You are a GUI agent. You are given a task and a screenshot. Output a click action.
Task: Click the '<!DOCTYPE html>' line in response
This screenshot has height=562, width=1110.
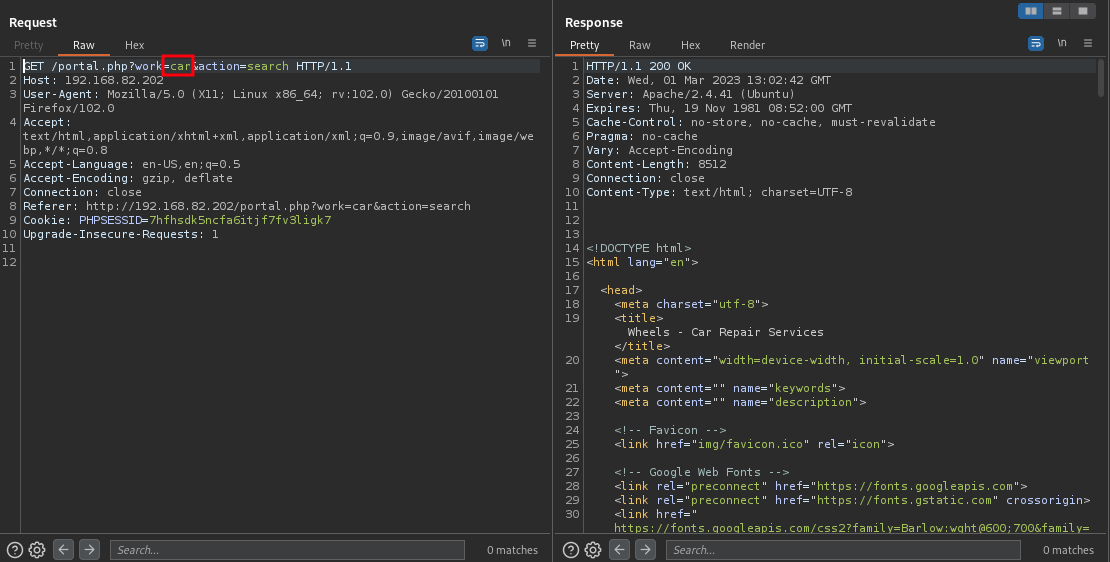[639, 248]
